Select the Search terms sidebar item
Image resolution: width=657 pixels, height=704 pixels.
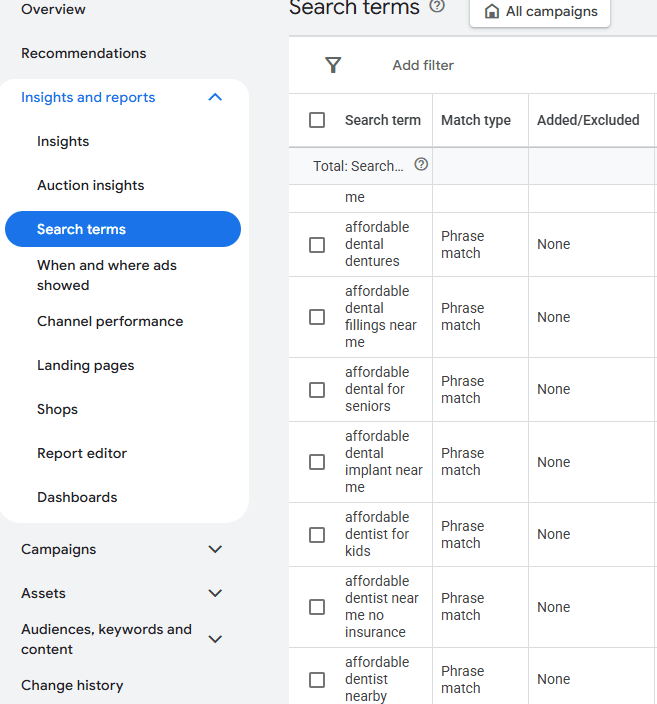123,229
